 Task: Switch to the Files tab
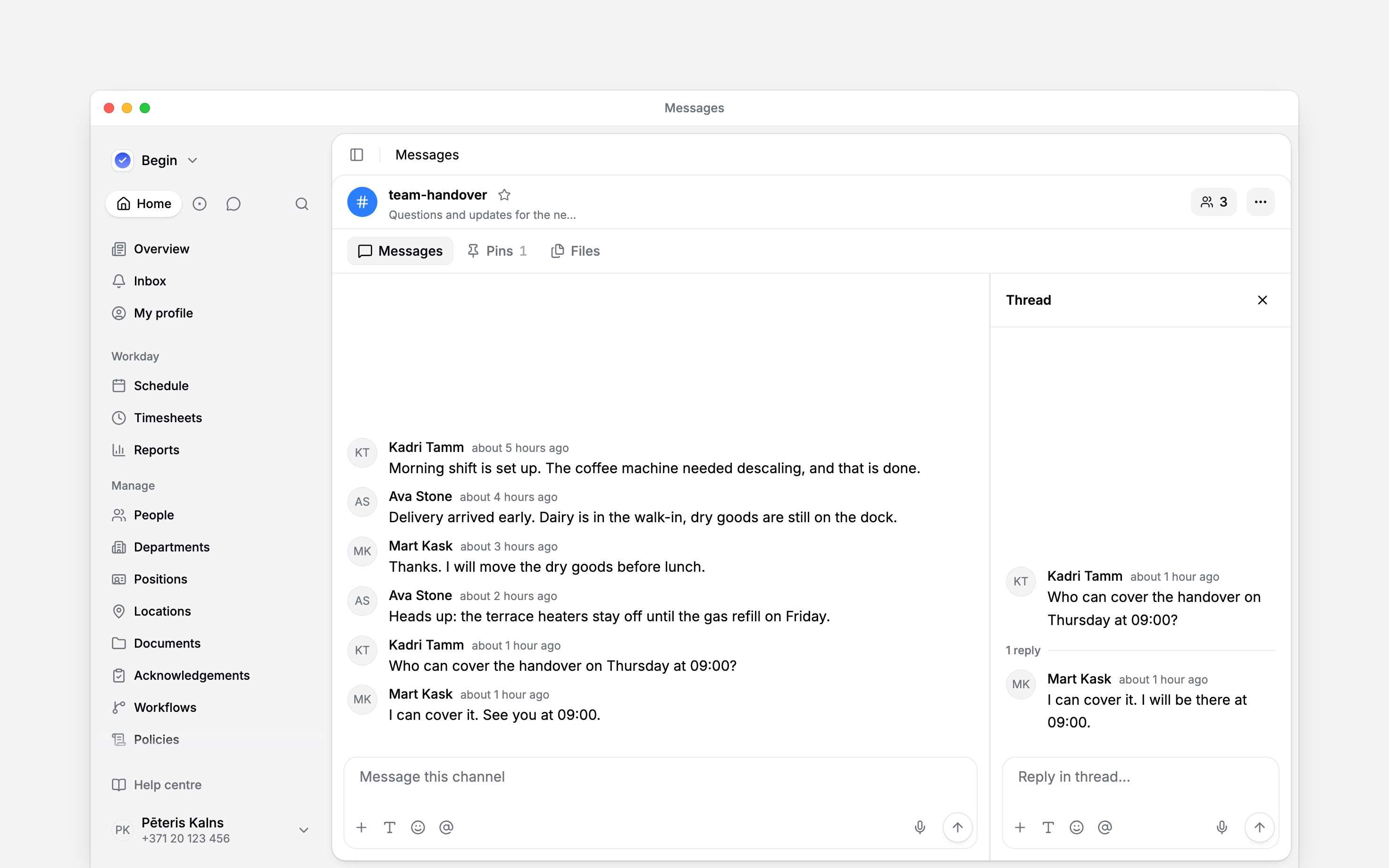click(575, 251)
